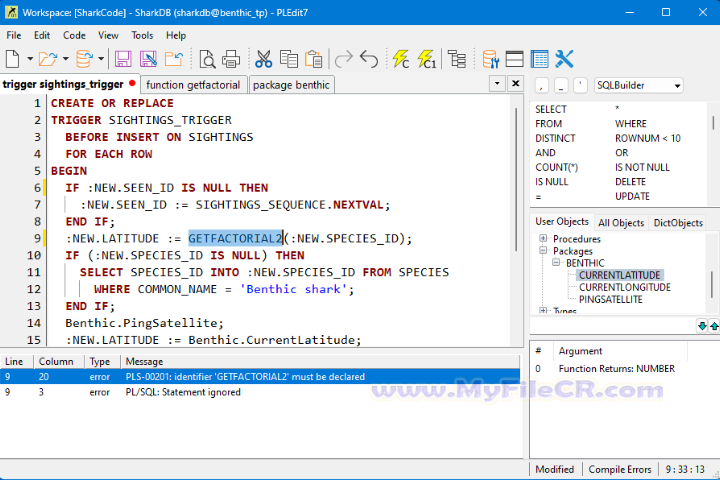Click the Cut scissors icon
Screen dimensions: 720x480
click(264, 59)
